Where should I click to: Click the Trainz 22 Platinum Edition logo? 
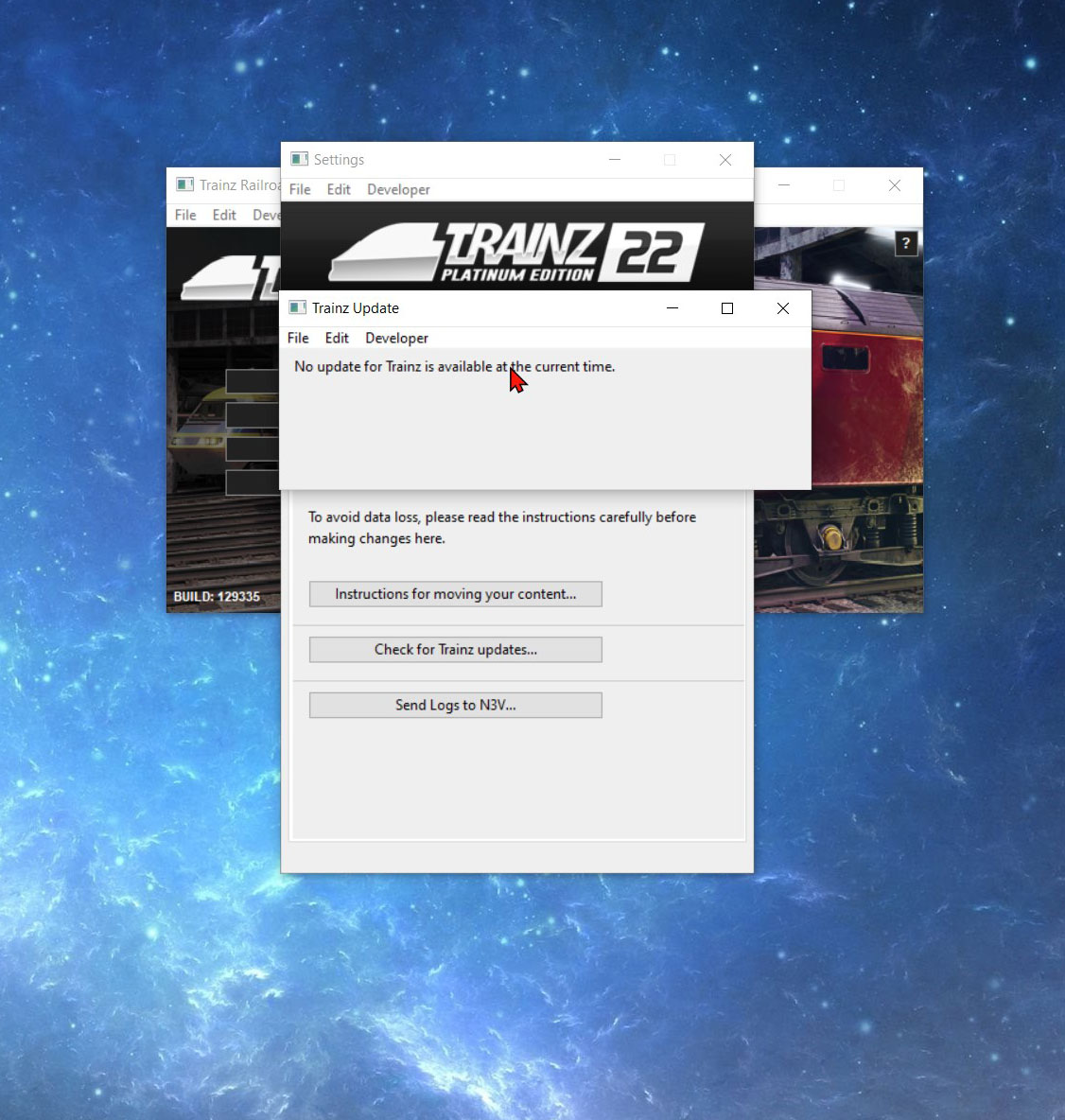click(x=516, y=252)
